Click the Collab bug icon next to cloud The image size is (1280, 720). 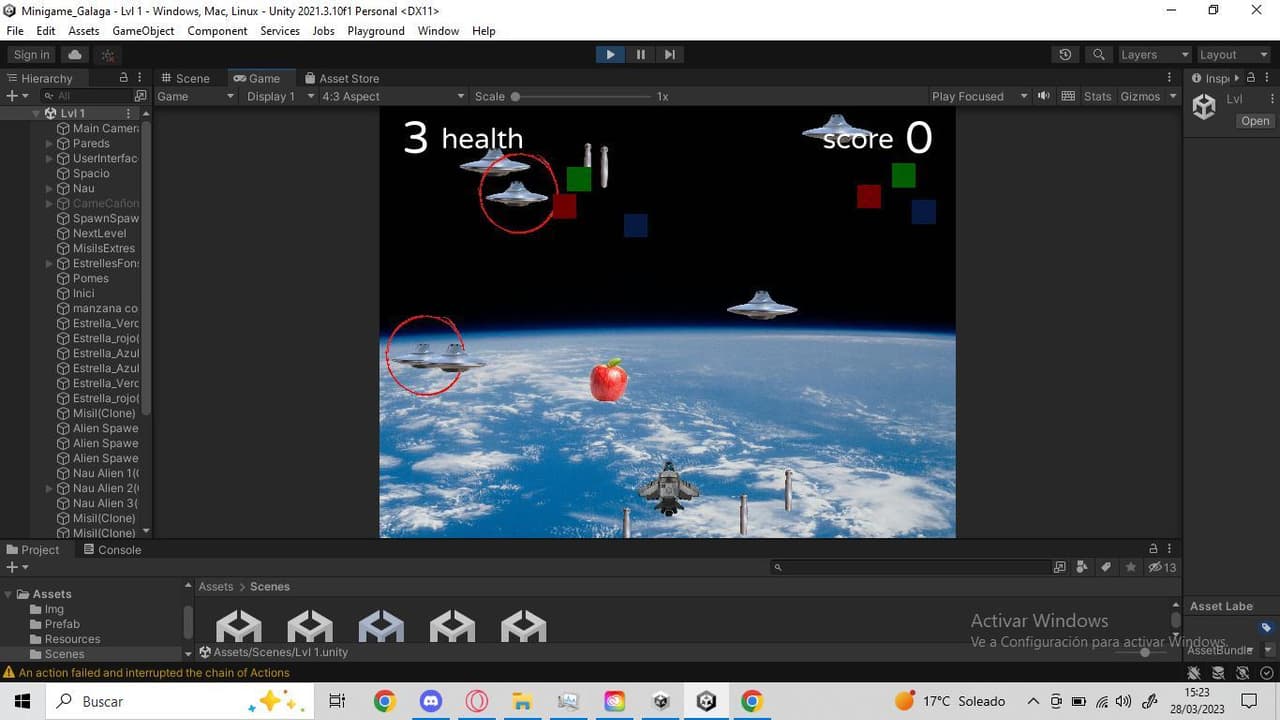click(108, 55)
